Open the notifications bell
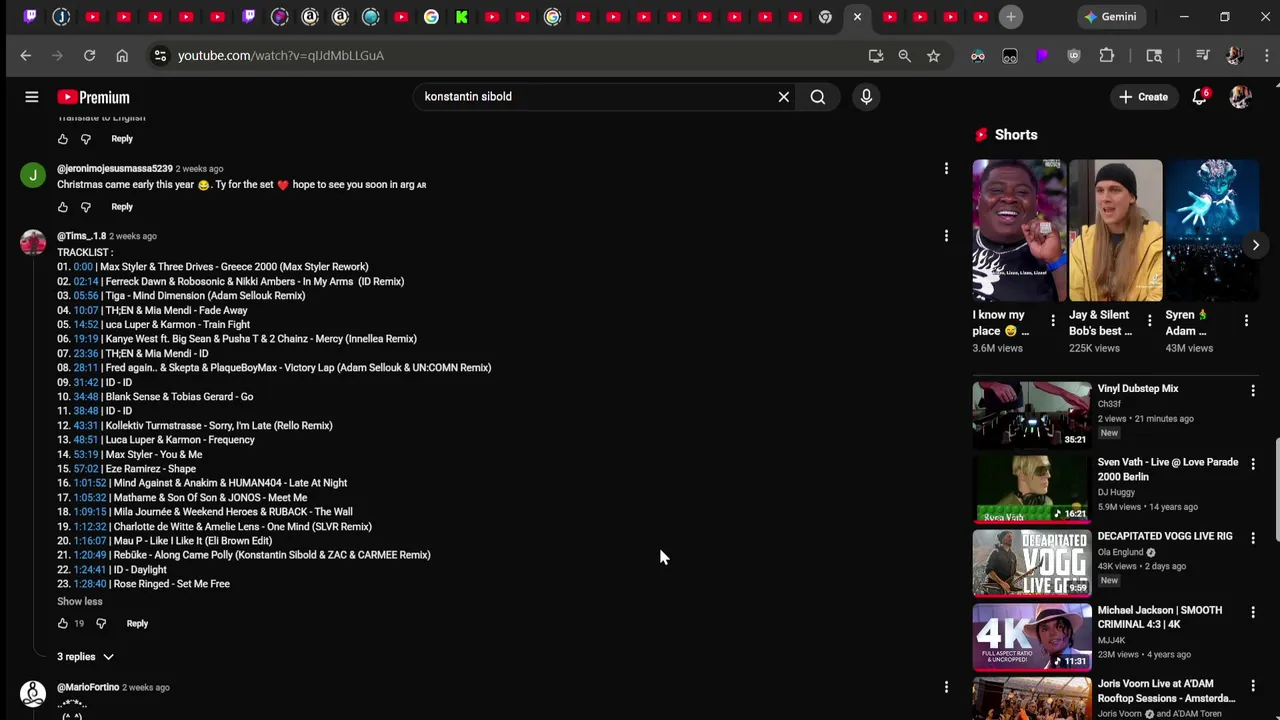Screen dimensions: 1280x720 pyautogui.click(x=1199, y=97)
